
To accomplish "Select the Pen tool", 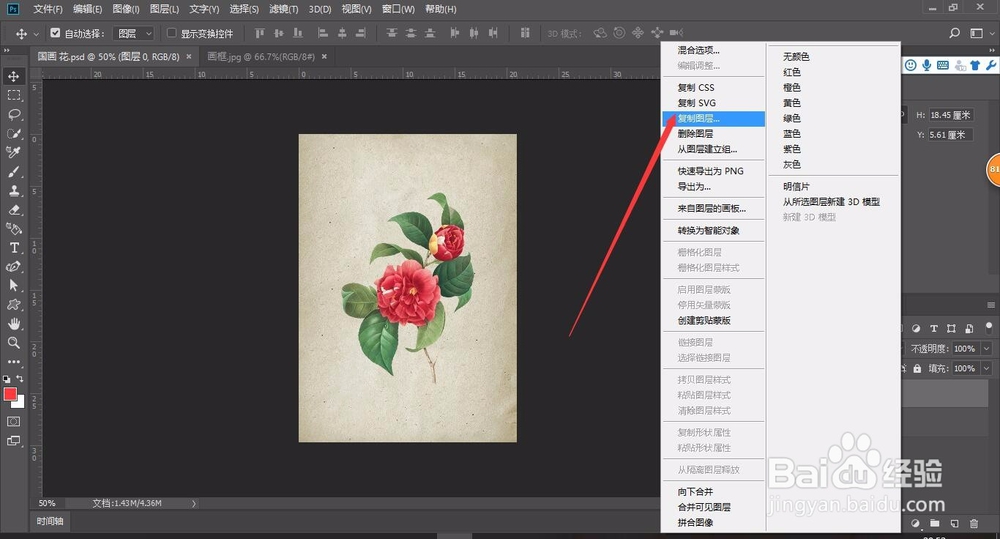I will tap(13, 267).
